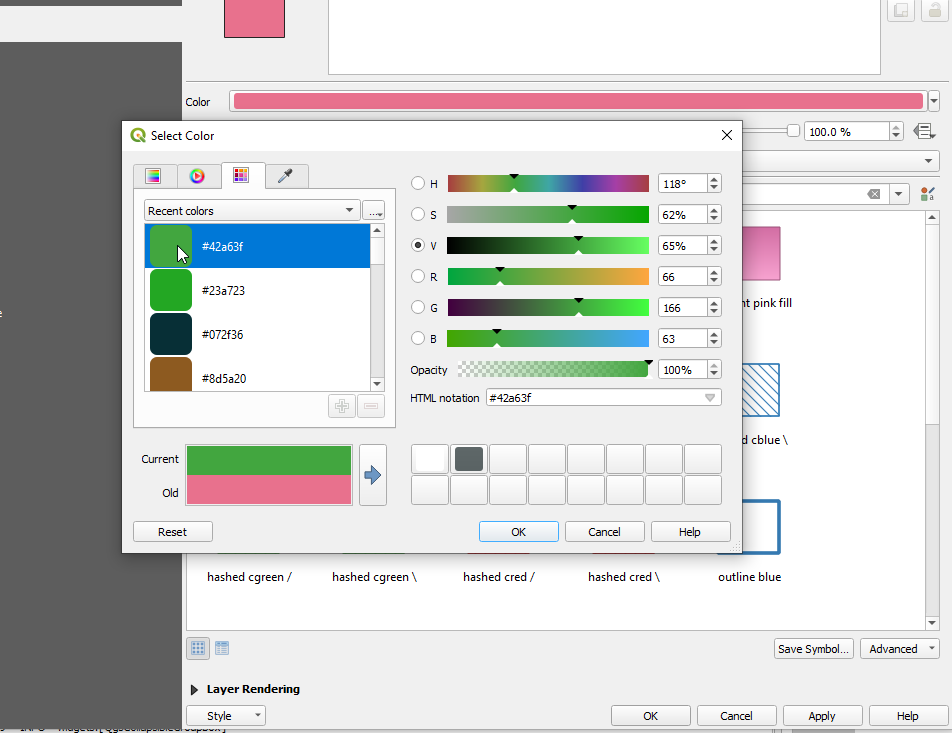Select the S saturation radio button

(418, 214)
